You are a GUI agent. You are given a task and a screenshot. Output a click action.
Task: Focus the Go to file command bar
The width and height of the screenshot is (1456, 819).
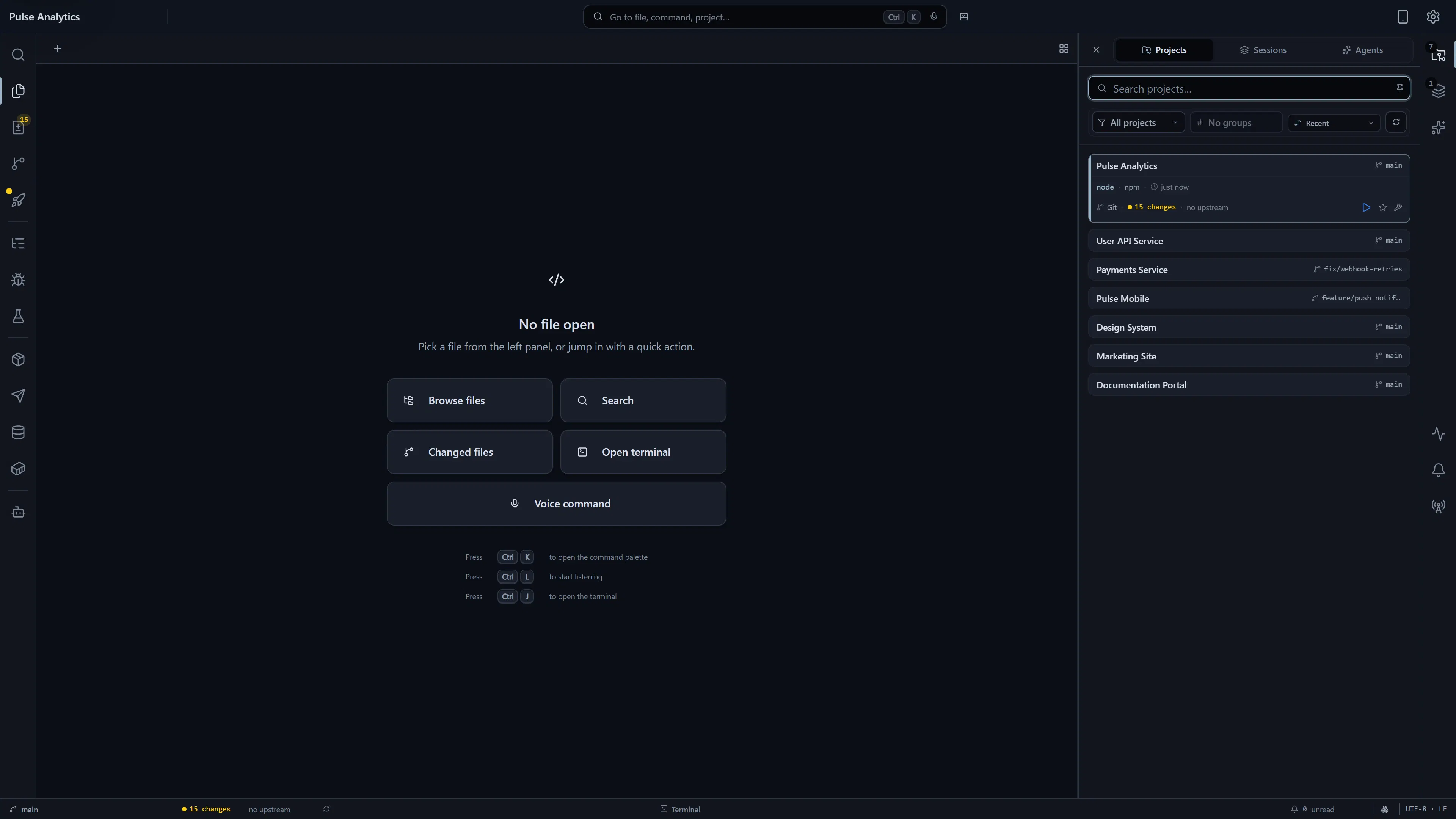point(764,17)
